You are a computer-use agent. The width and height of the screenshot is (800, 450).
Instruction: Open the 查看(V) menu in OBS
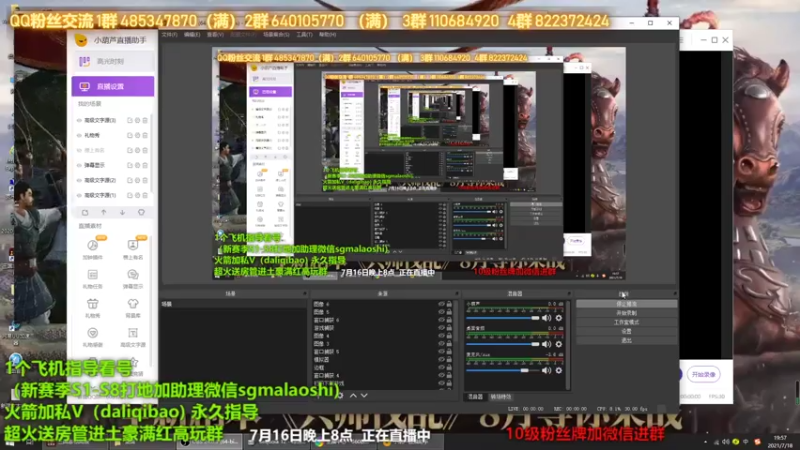pos(215,35)
